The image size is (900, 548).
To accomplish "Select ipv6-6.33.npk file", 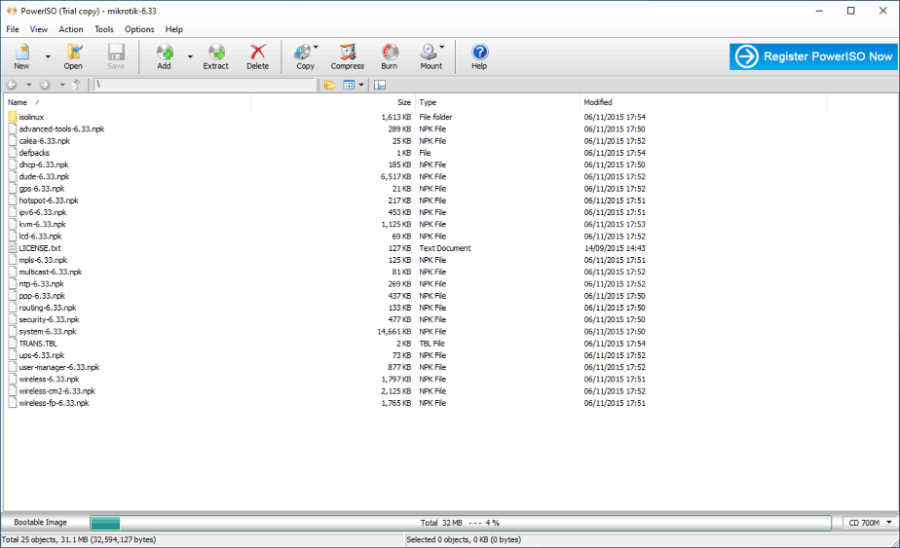I will 42,212.
